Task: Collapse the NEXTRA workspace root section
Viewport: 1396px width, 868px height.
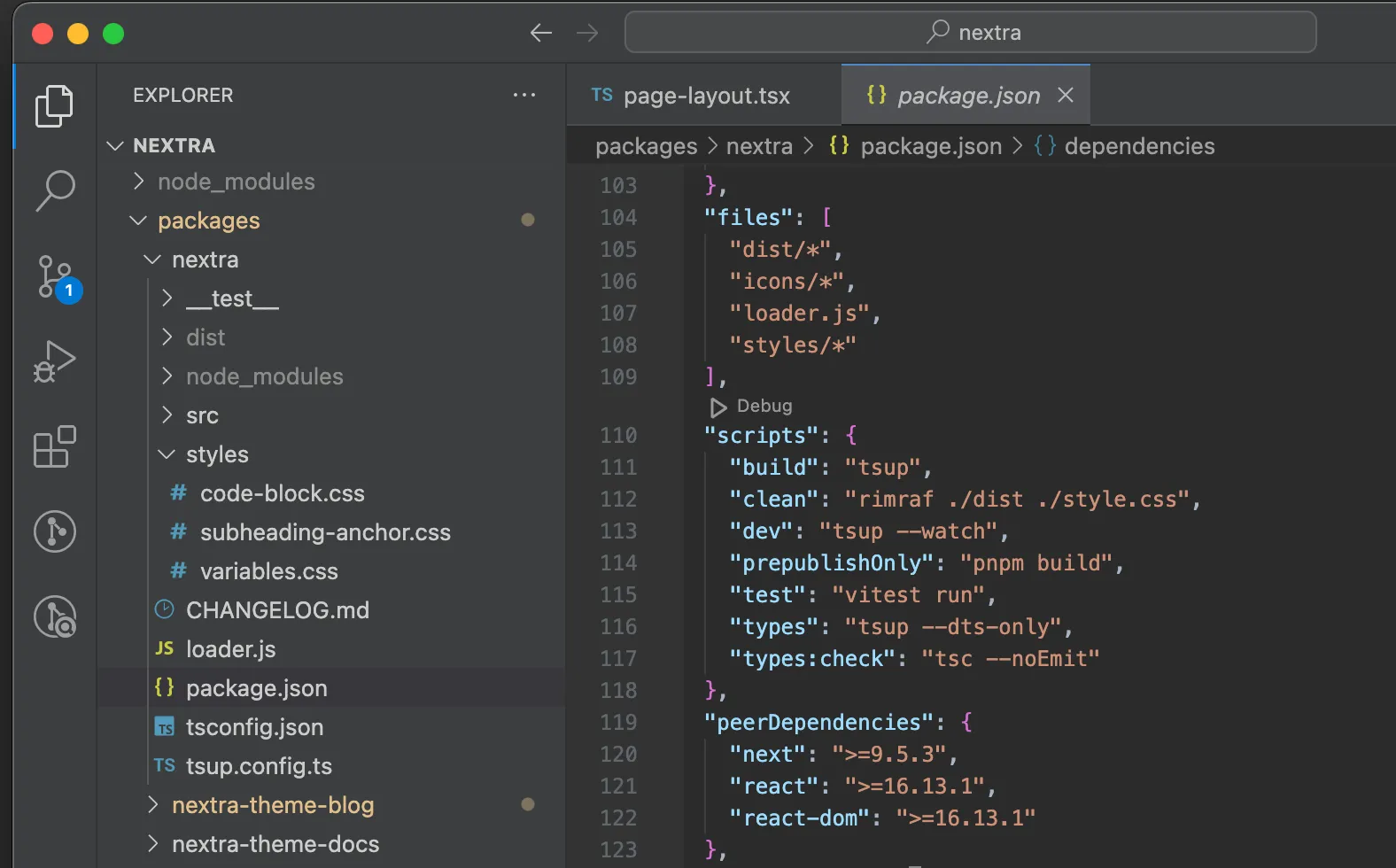Action: (x=174, y=145)
